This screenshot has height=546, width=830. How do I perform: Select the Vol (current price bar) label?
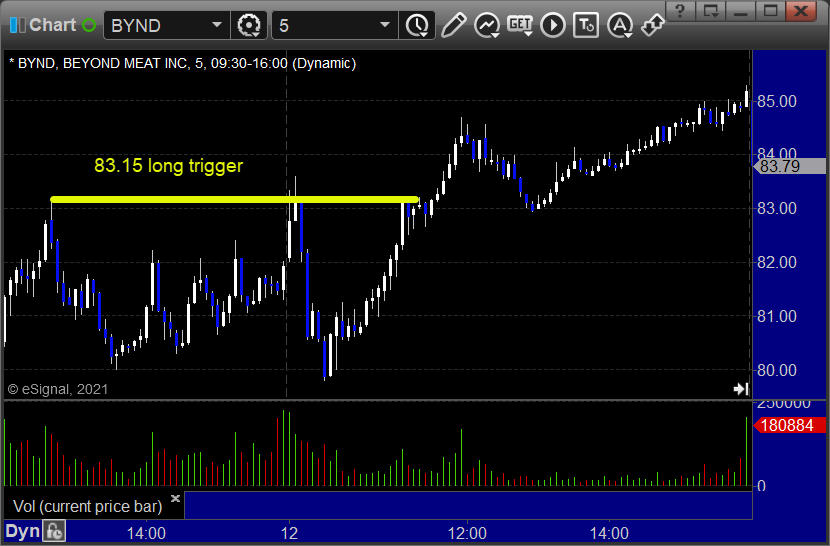pos(87,507)
